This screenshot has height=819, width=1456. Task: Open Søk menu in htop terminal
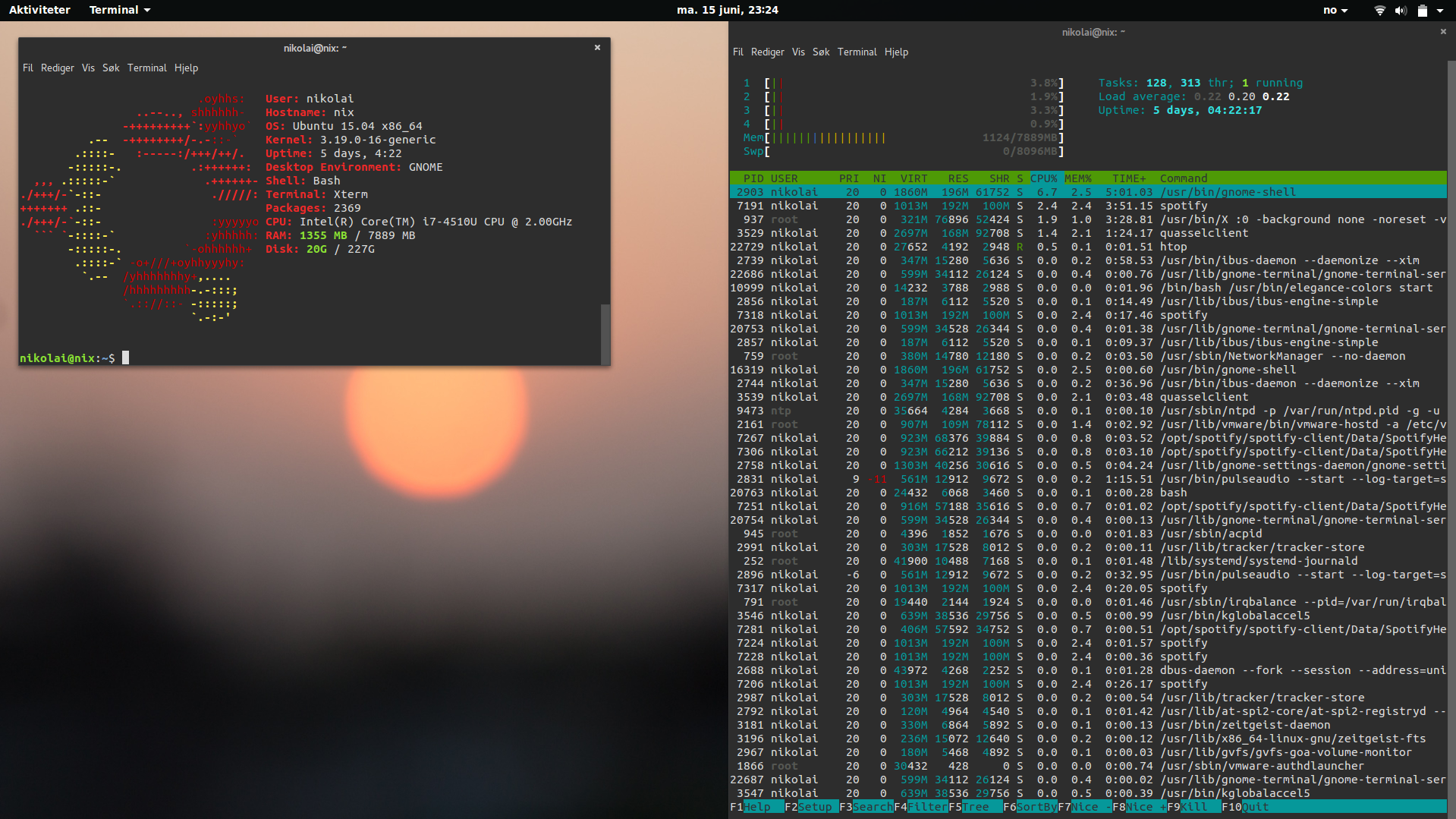[821, 52]
